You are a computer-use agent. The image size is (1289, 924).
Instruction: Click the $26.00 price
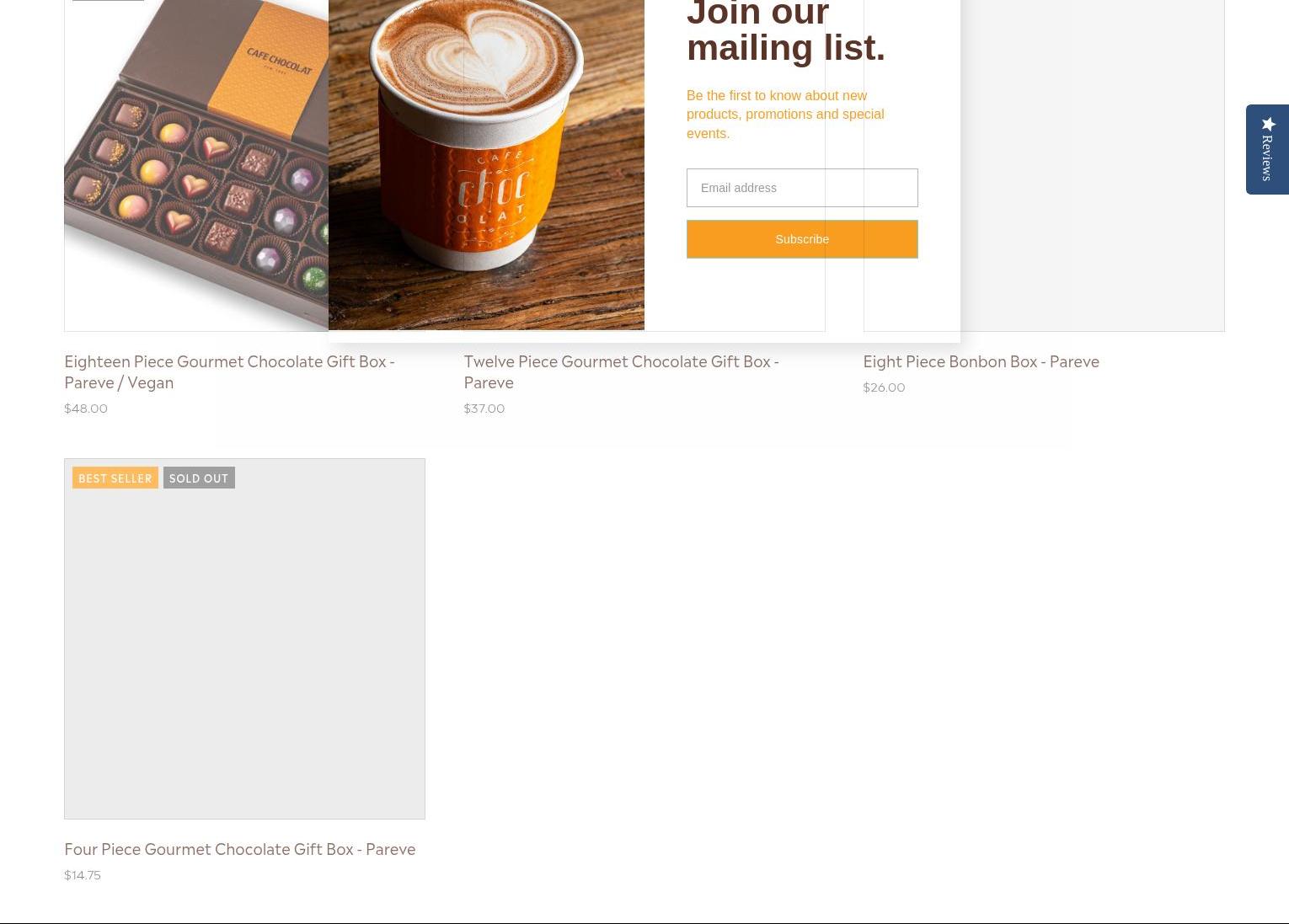pos(884,387)
